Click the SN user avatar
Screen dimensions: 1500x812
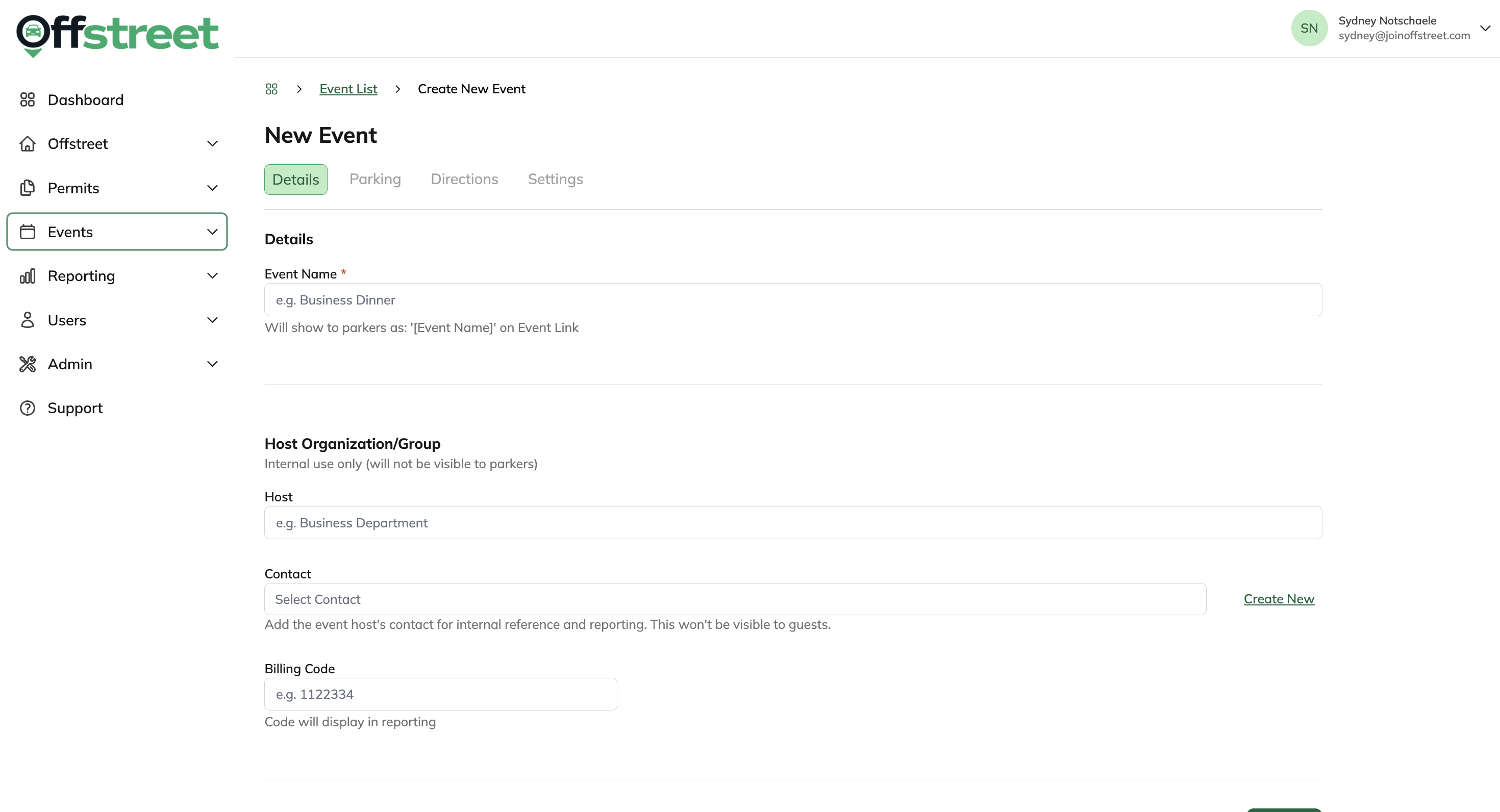[x=1309, y=28]
